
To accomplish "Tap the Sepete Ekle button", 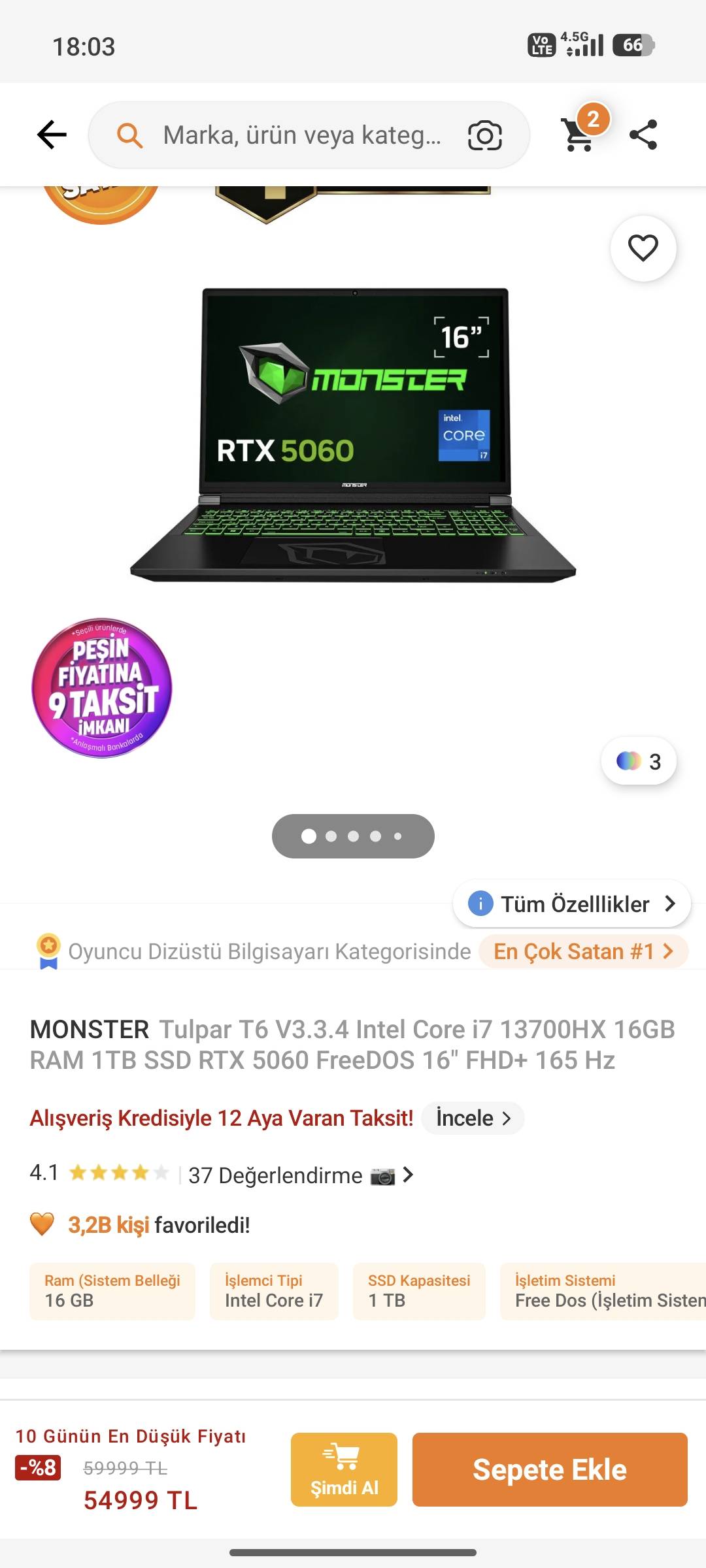I will 550,1469.
